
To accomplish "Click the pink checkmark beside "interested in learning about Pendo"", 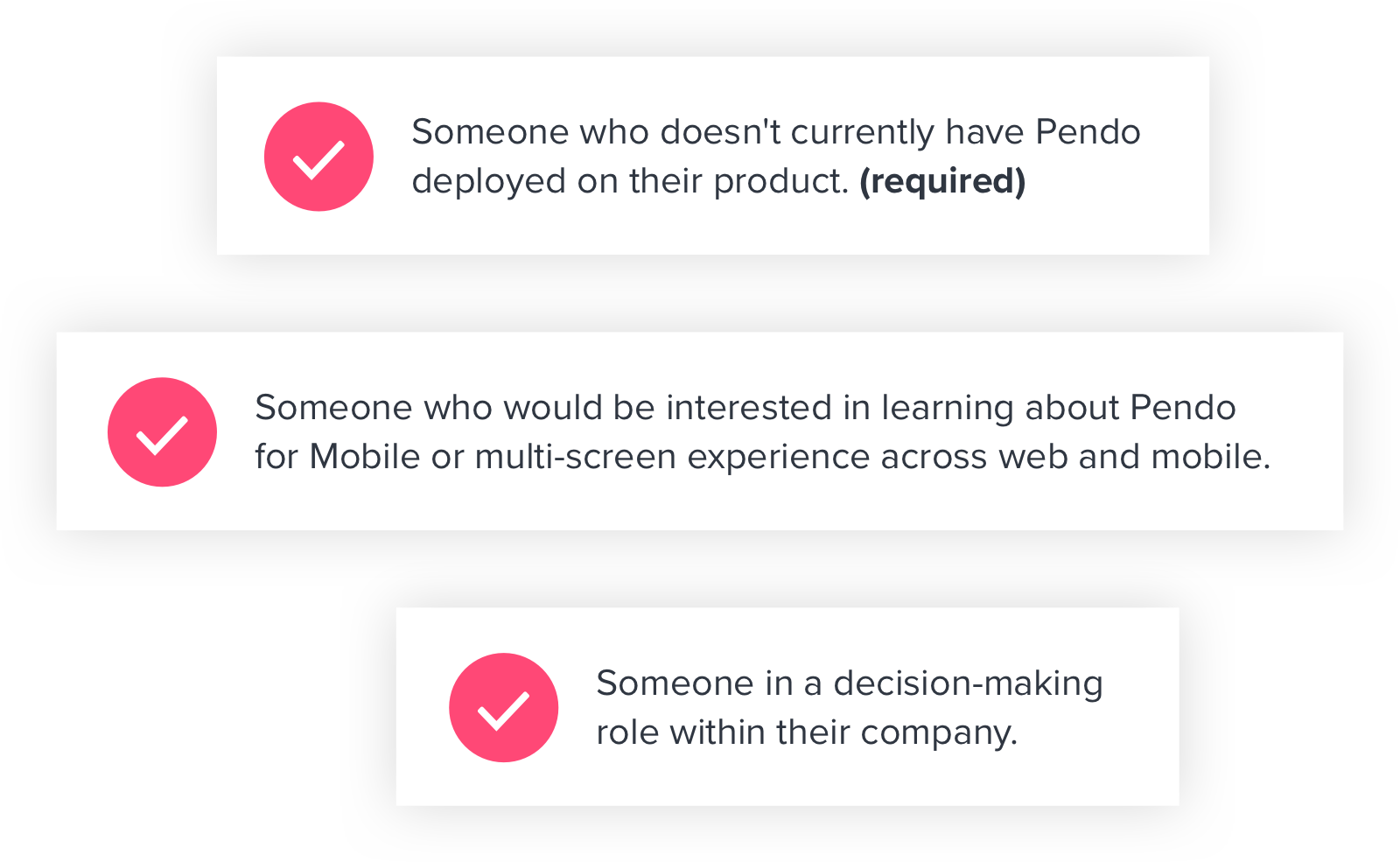I will tap(162, 432).
